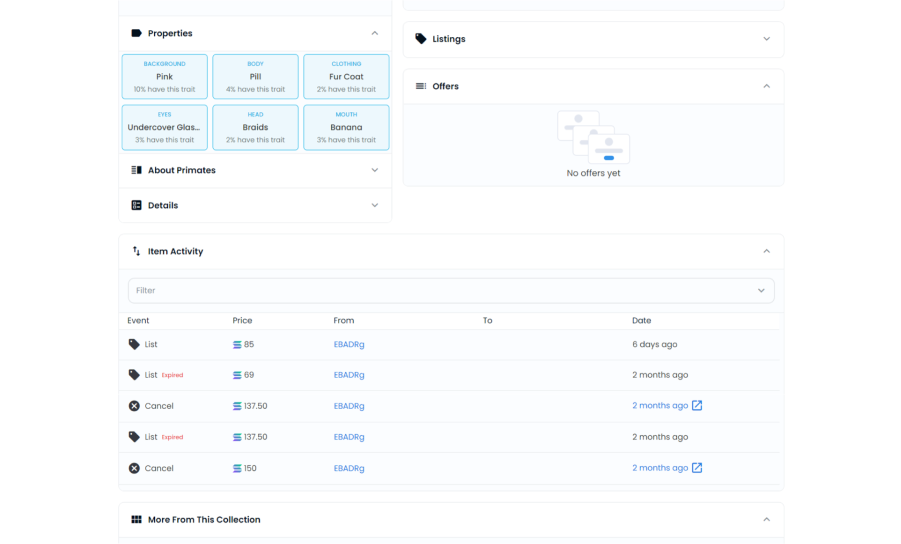Image resolution: width=901 pixels, height=544 pixels.
Task: Click the Date column header
Action: [641, 321]
